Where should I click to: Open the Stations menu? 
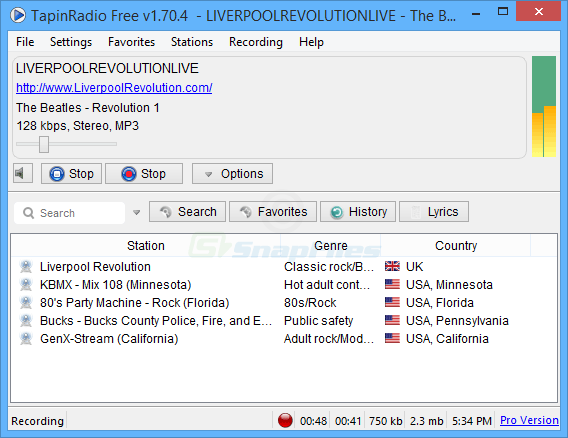click(192, 42)
